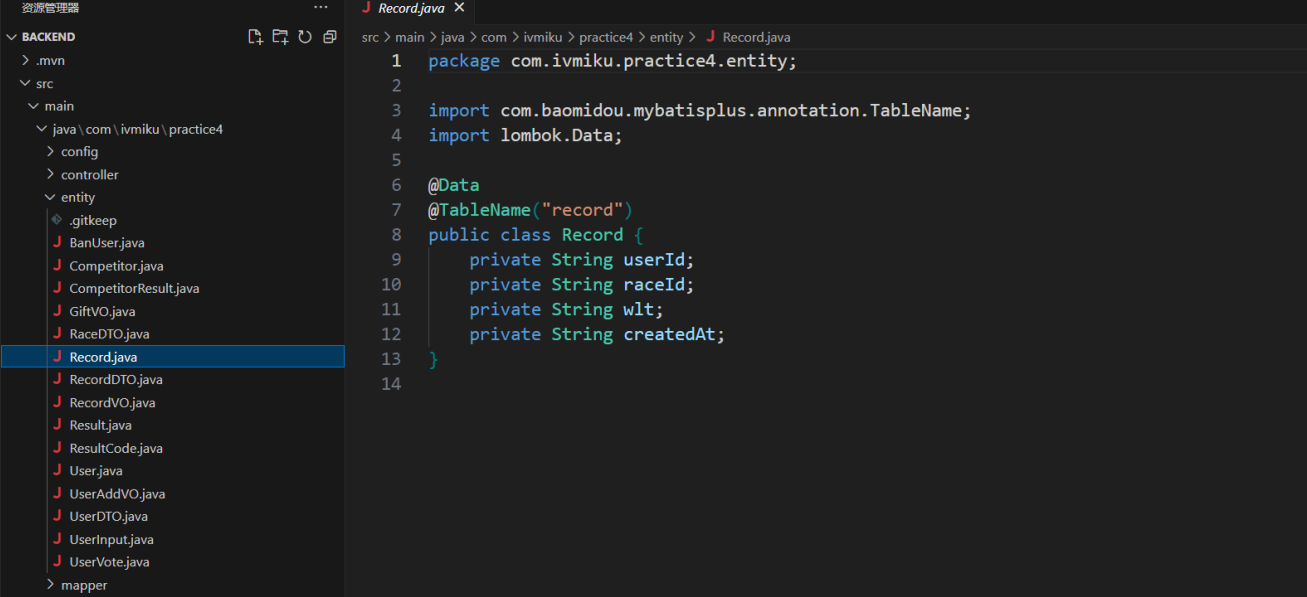Expand the config folder

[79, 152]
